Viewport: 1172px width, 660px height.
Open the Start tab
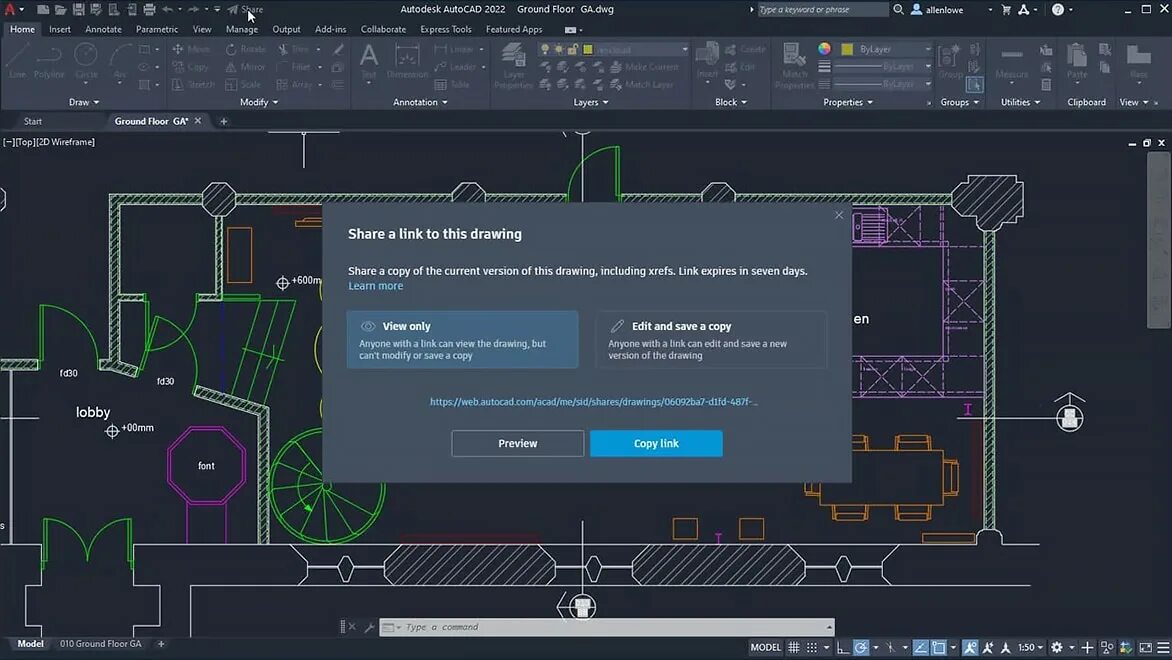pyautogui.click(x=32, y=120)
